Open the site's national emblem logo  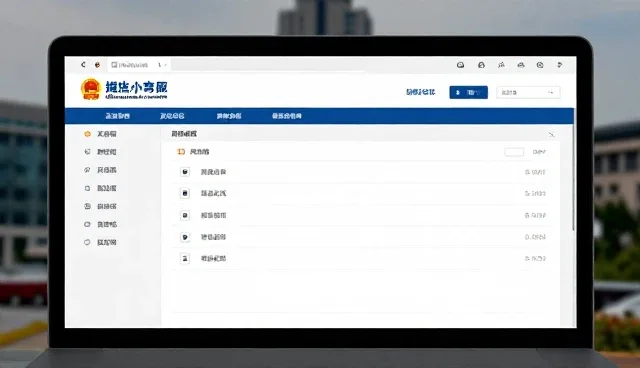click(x=91, y=89)
